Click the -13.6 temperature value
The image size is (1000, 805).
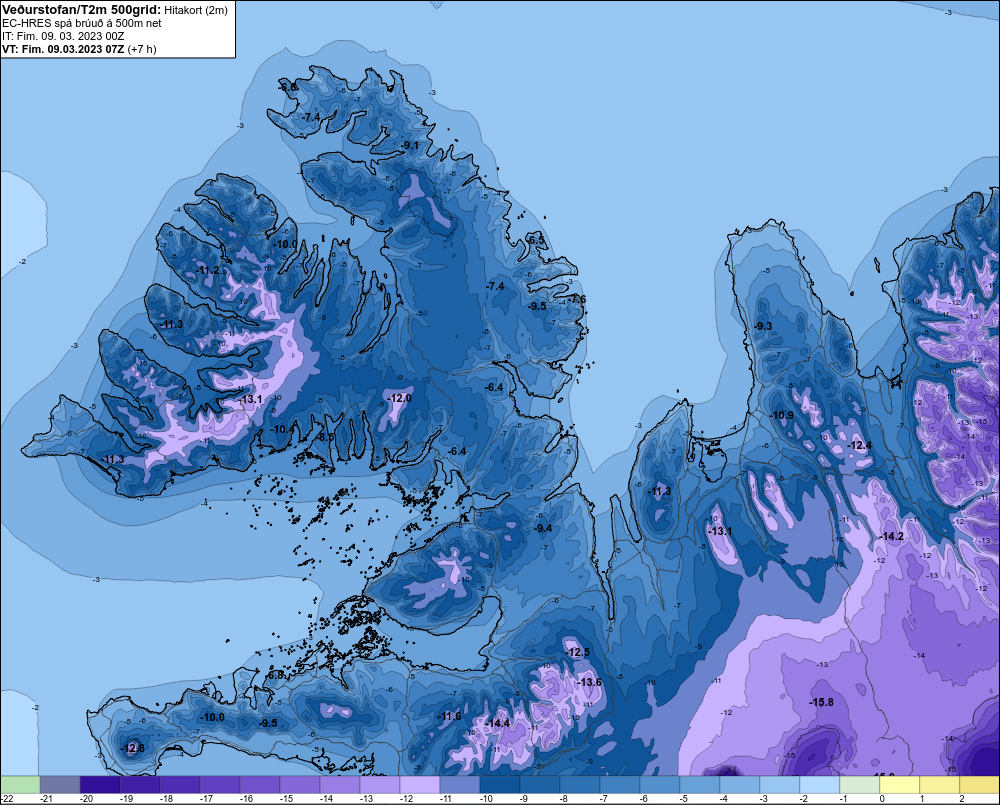click(x=589, y=682)
